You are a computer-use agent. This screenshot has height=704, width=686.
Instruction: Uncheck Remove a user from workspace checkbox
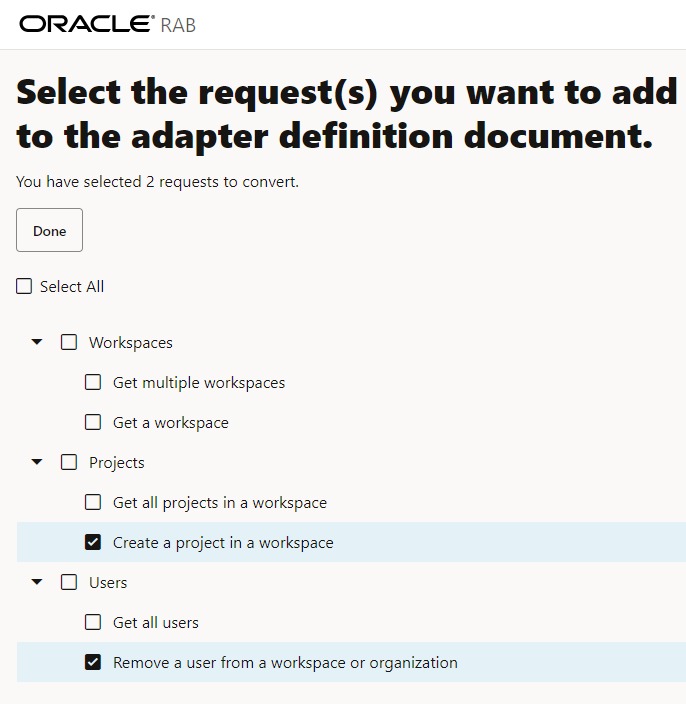pyautogui.click(x=93, y=662)
